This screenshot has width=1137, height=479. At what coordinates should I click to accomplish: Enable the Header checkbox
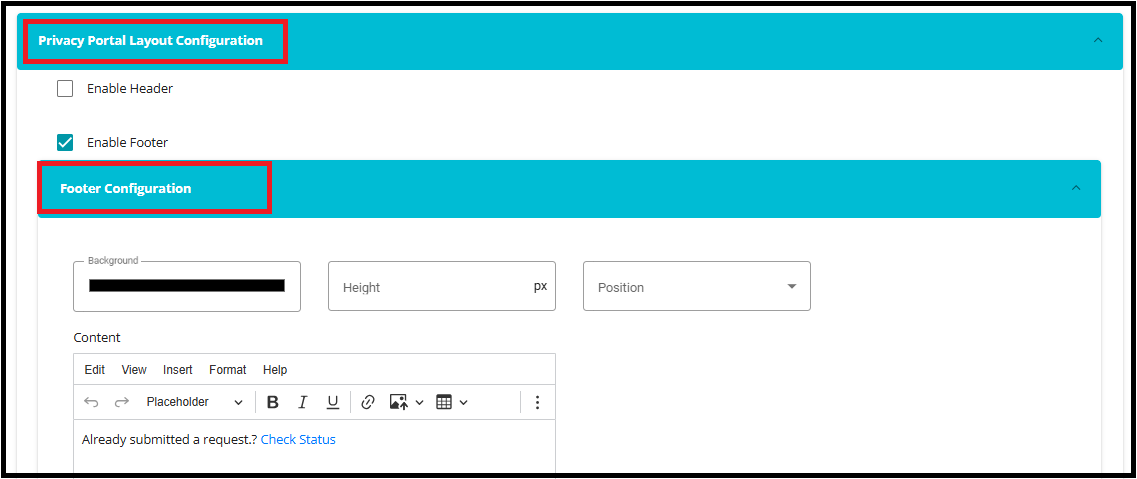[x=65, y=88]
